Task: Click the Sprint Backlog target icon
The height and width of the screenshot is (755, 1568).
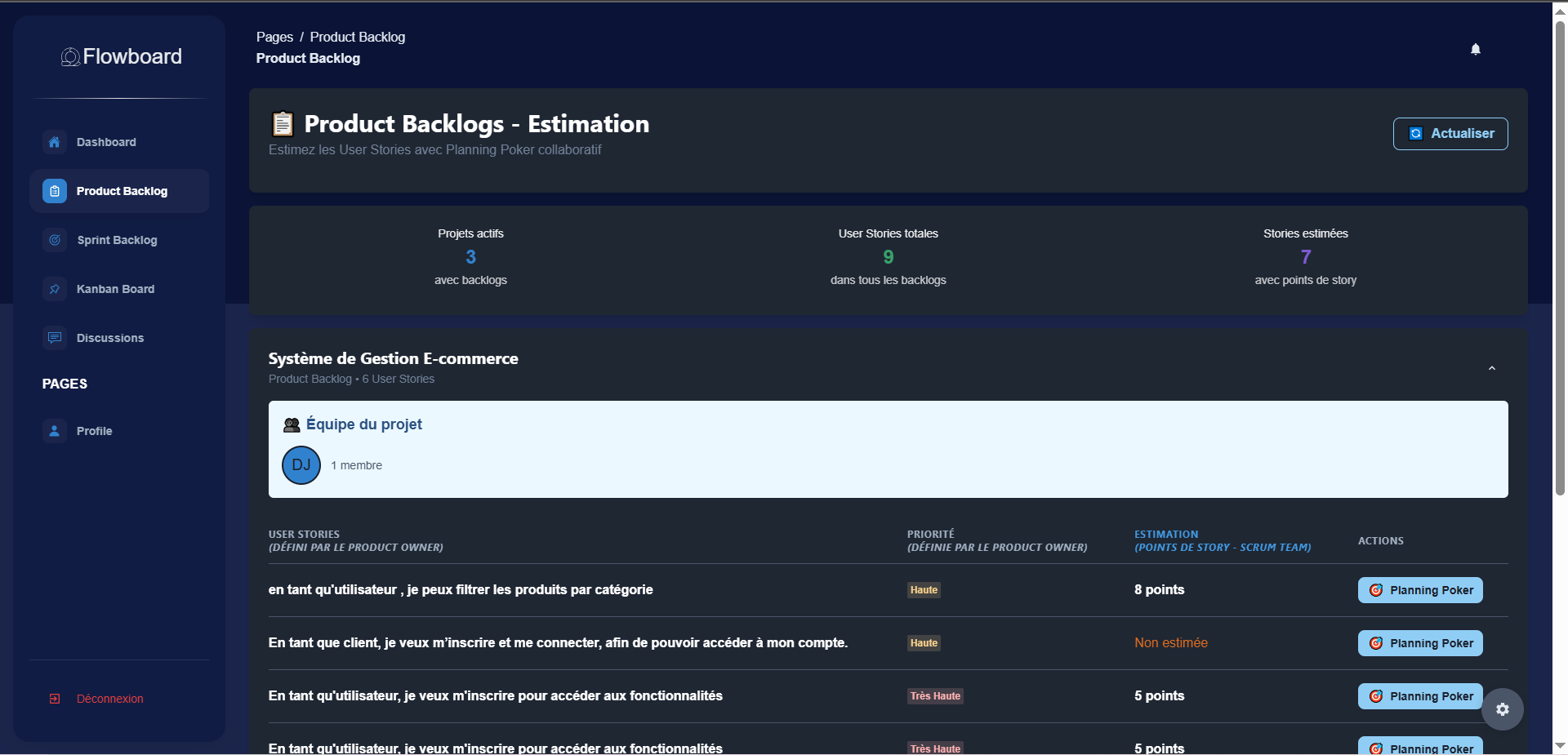Action: point(55,240)
